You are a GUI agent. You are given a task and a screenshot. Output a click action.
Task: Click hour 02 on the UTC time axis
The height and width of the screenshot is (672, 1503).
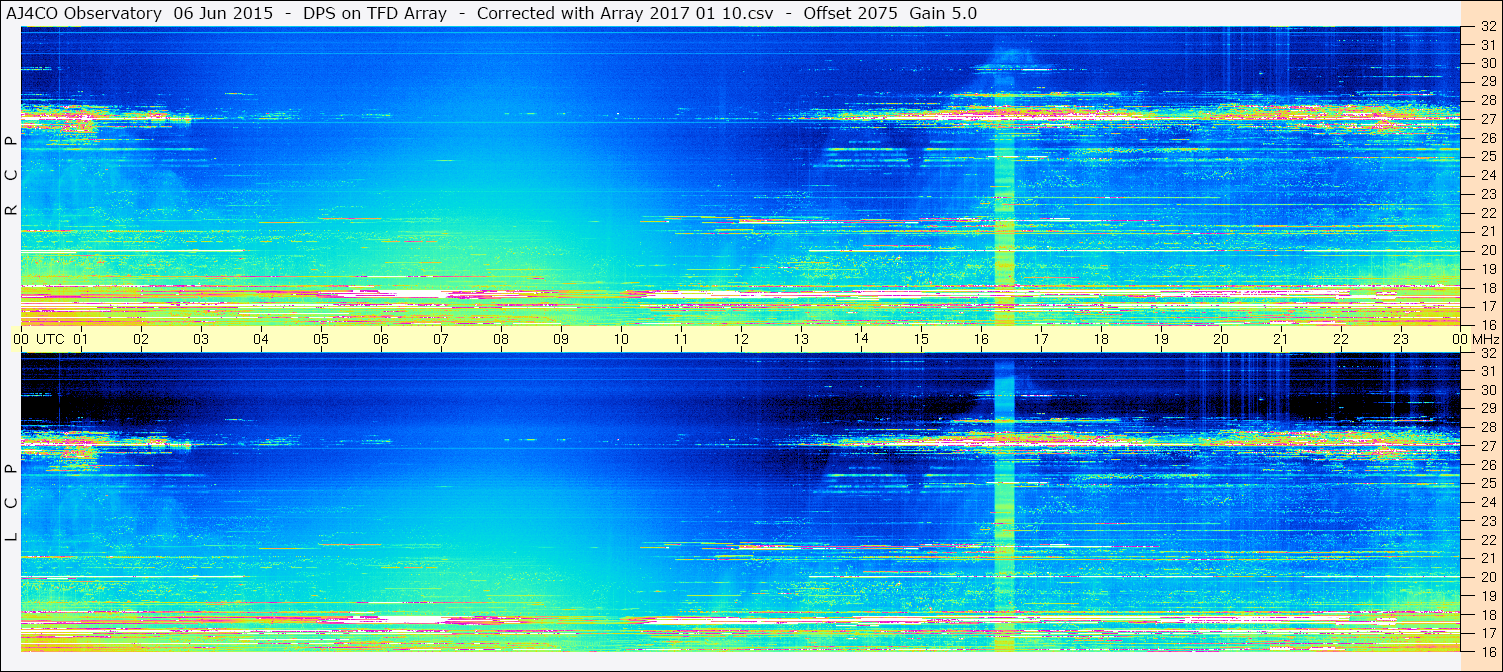(x=141, y=339)
